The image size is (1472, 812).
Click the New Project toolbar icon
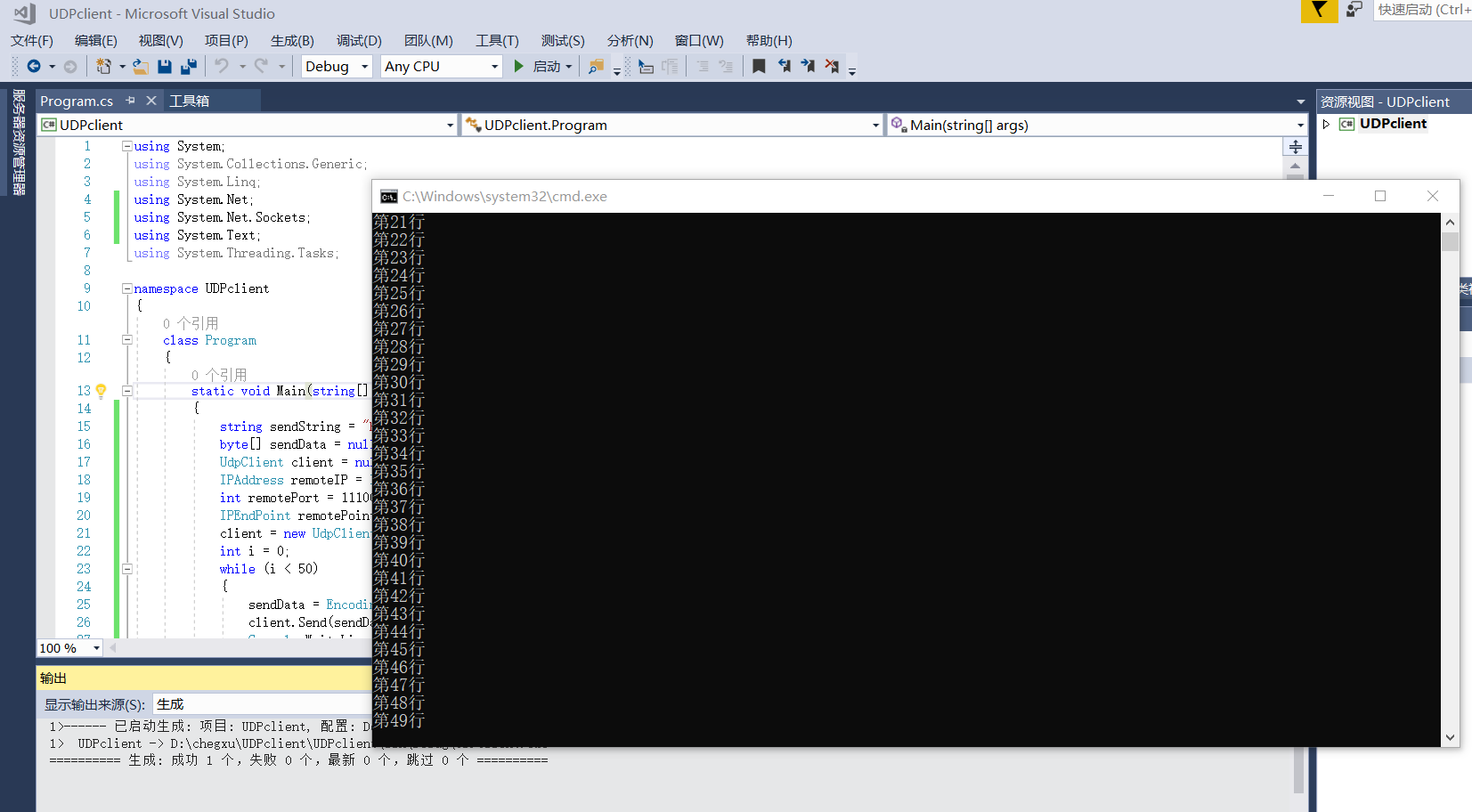click(x=104, y=66)
